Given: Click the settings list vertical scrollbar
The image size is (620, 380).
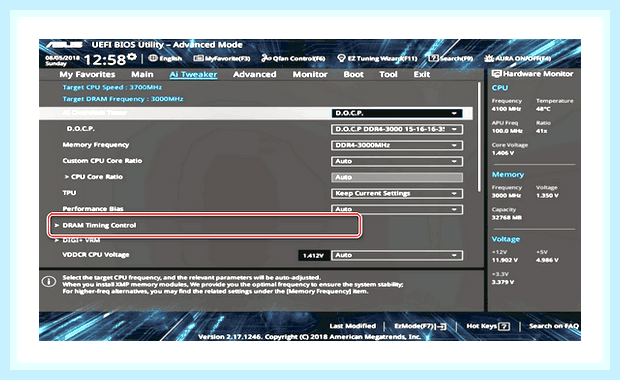Looking at the screenshot, I should 479,137.
